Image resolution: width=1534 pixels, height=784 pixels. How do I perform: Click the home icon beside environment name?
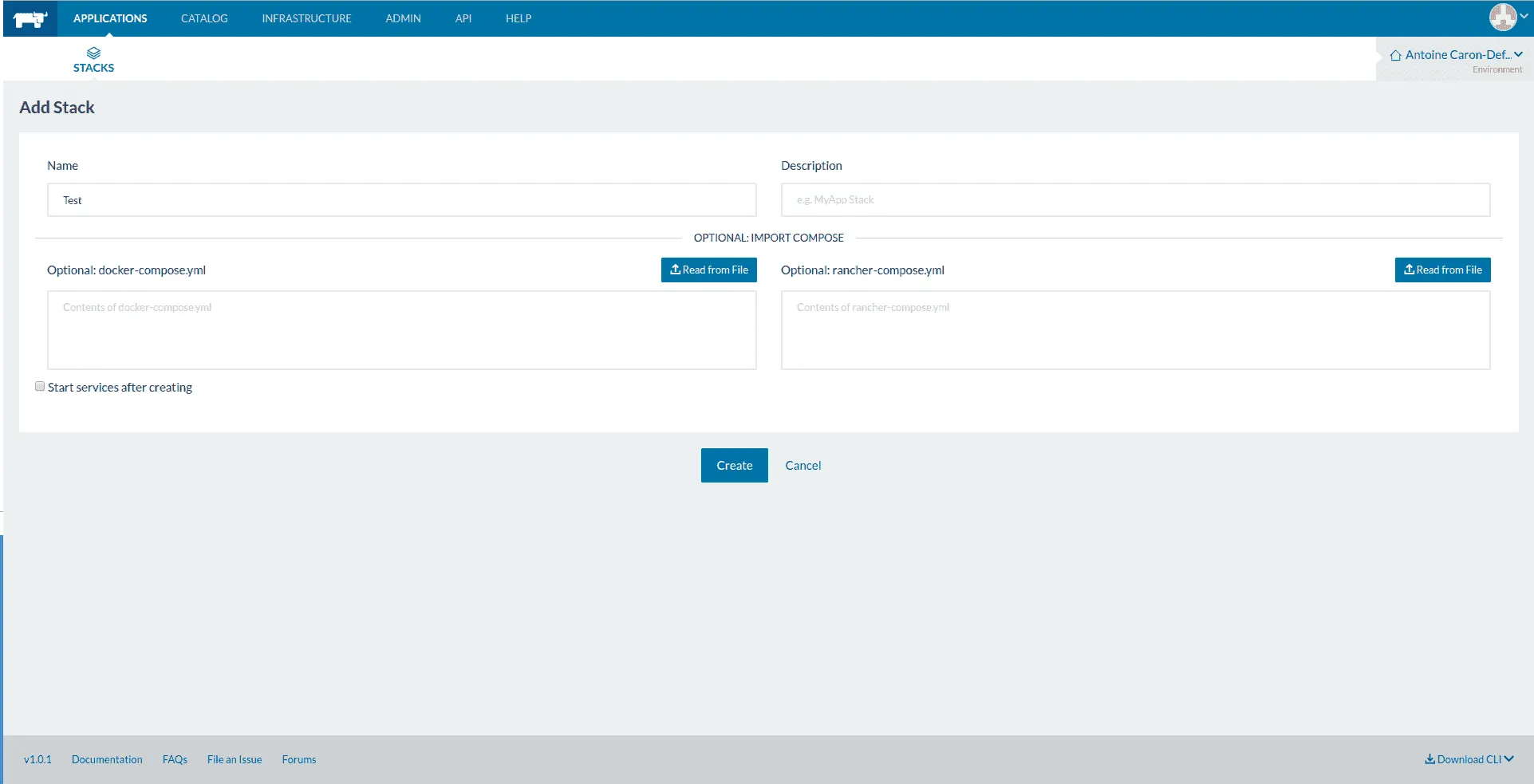(x=1395, y=55)
